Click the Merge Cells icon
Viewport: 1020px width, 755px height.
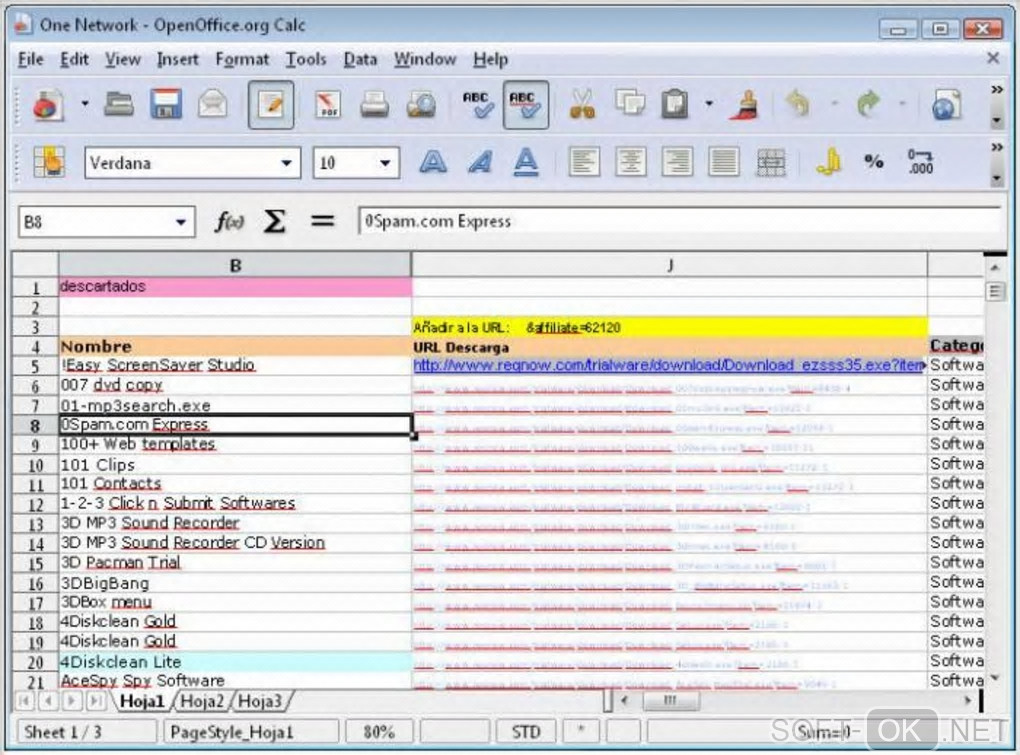pyautogui.click(x=771, y=162)
